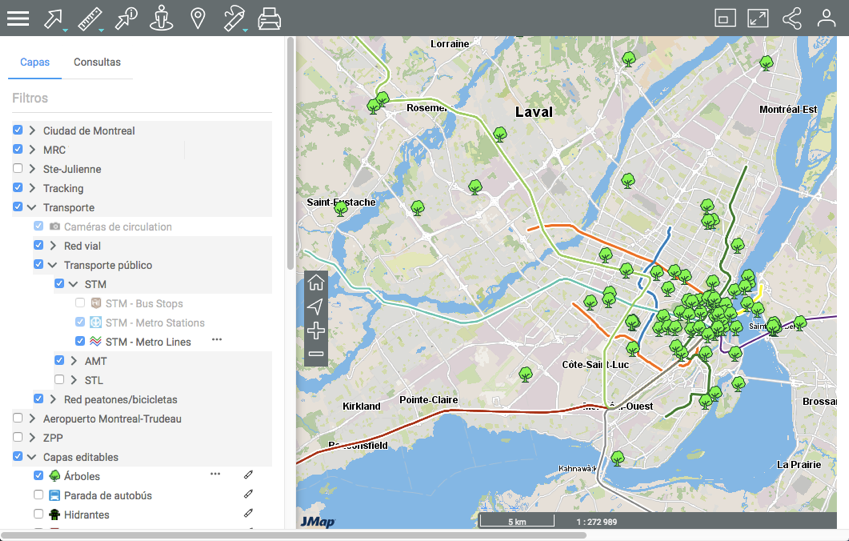Click the location pin marker tool
Screen dimensions: 849x541
click(198, 18)
